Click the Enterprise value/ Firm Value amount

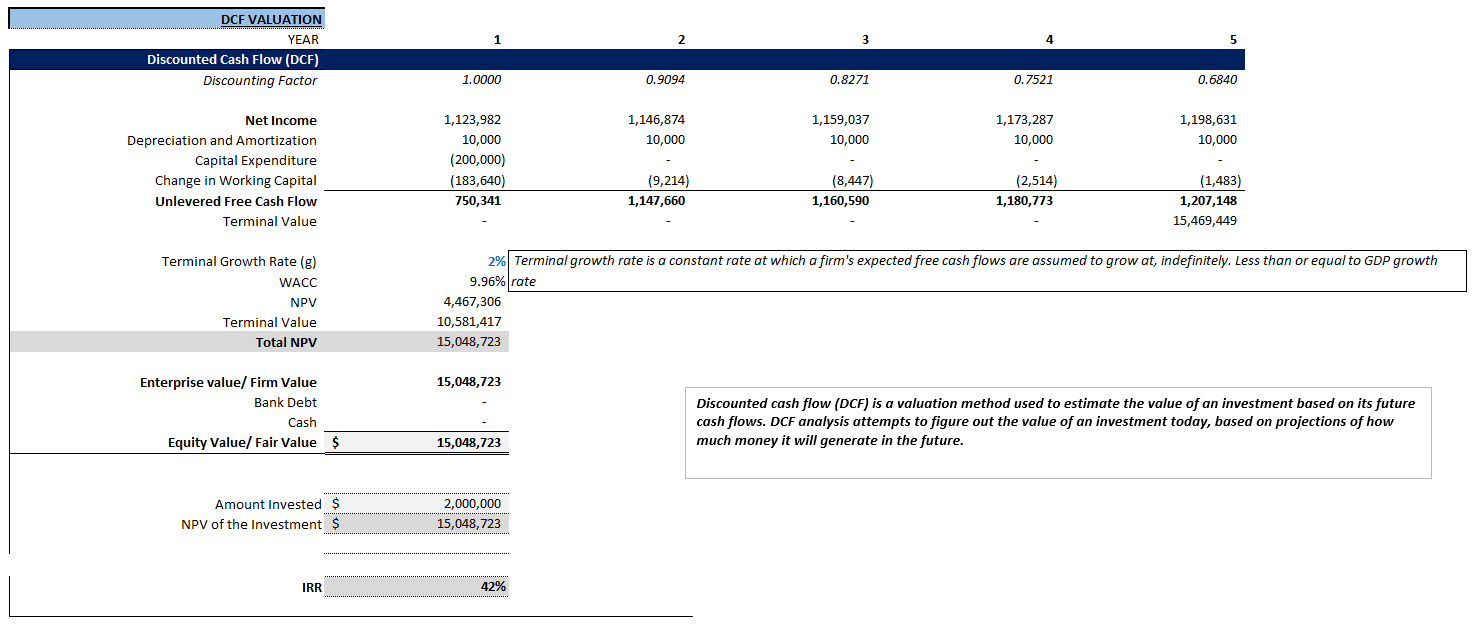[x=470, y=381]
